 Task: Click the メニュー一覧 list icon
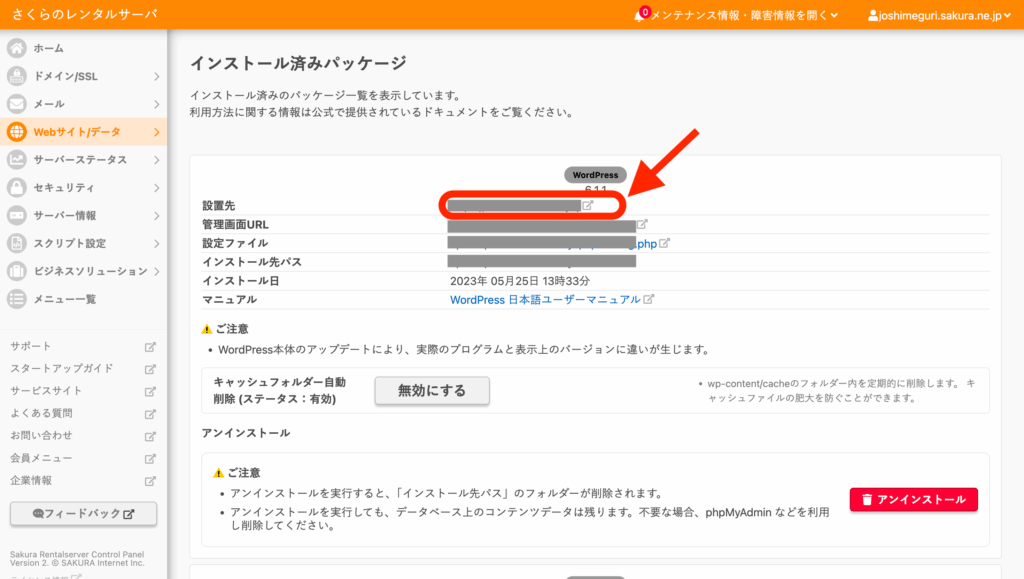(x=17, y=299)
